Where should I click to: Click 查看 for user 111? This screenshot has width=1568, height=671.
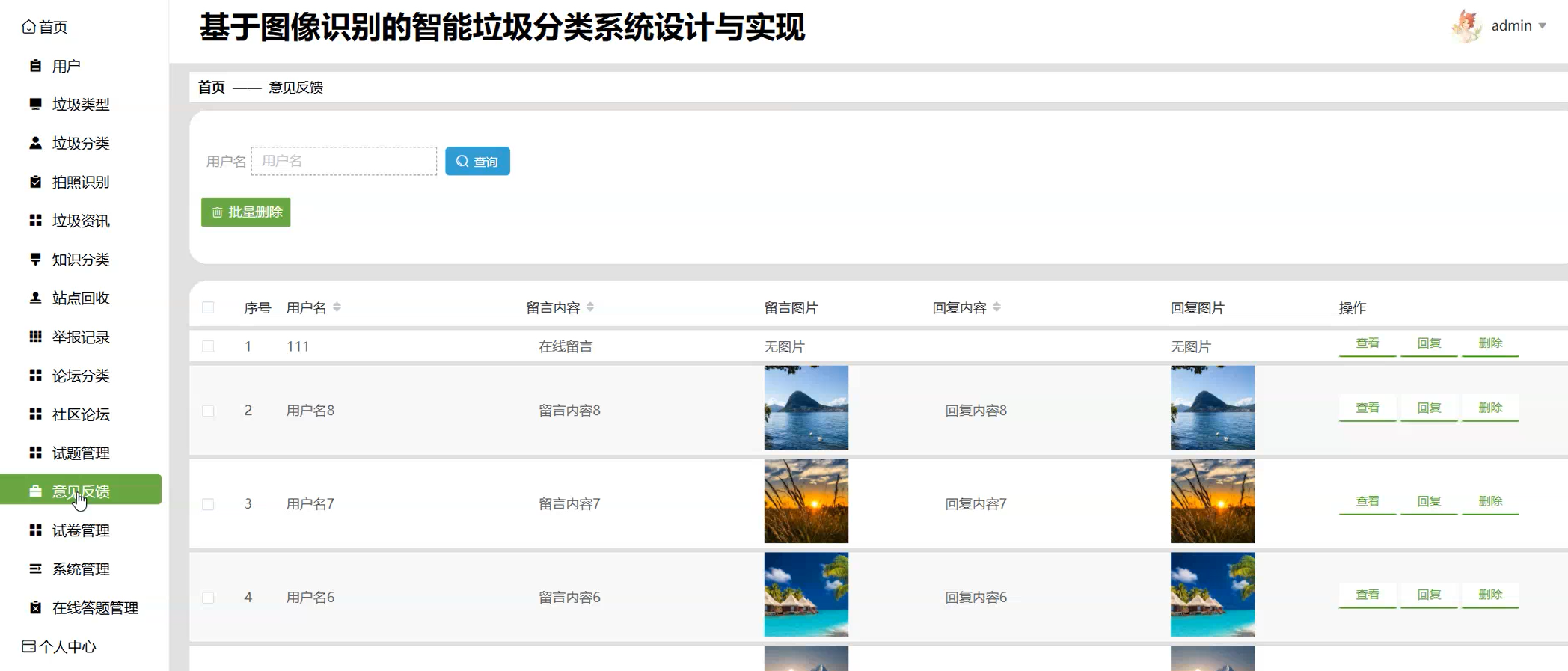click(1368, 343)
